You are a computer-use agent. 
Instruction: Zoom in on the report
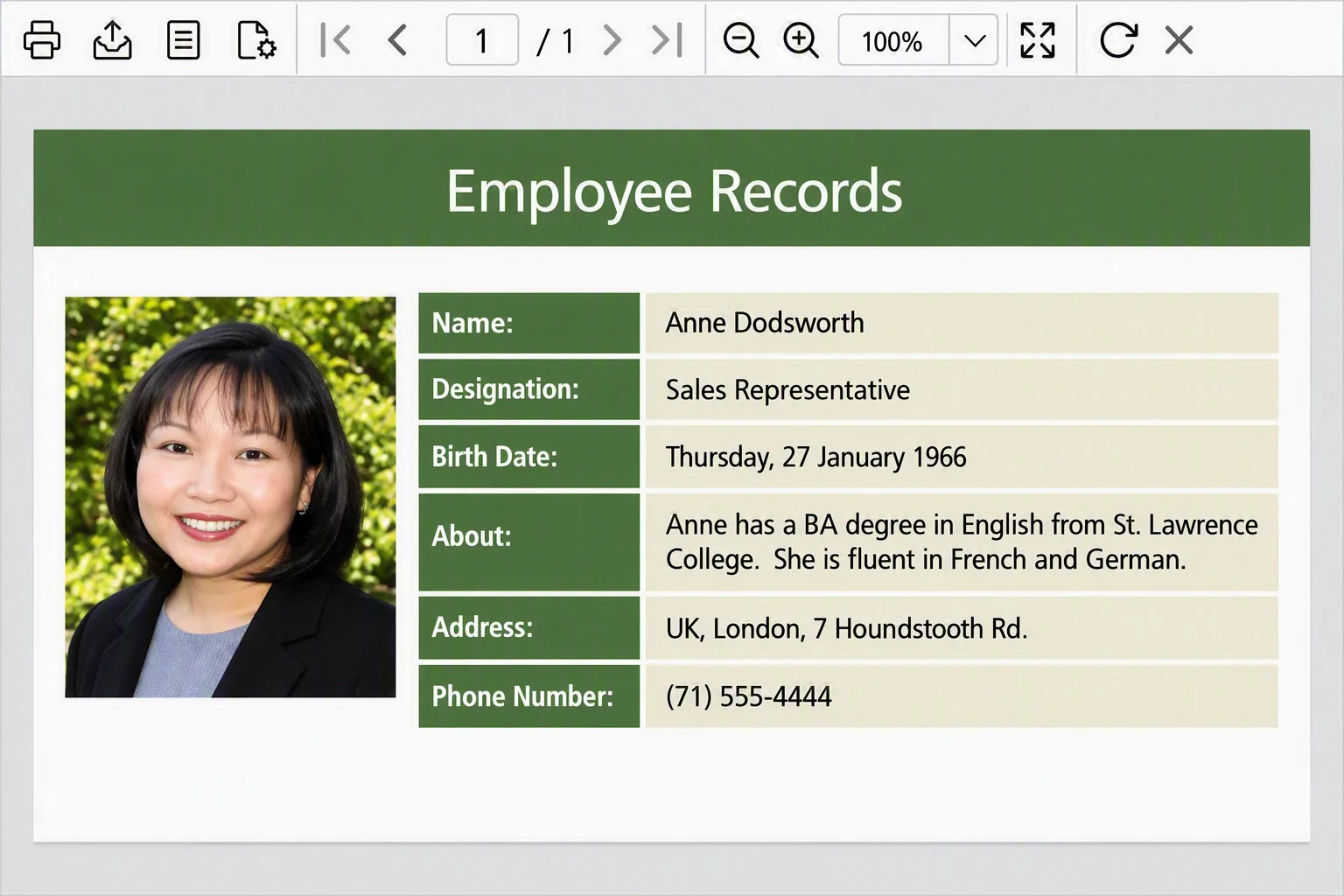801,40
